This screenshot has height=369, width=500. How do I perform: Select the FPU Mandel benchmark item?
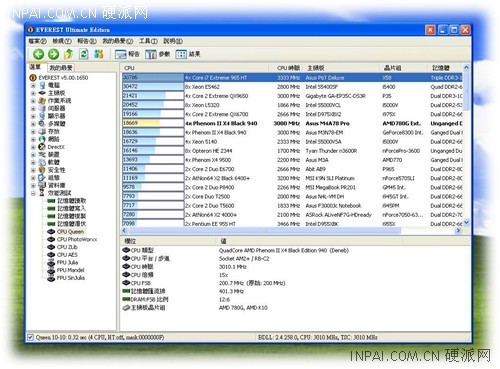click(71, 270)
